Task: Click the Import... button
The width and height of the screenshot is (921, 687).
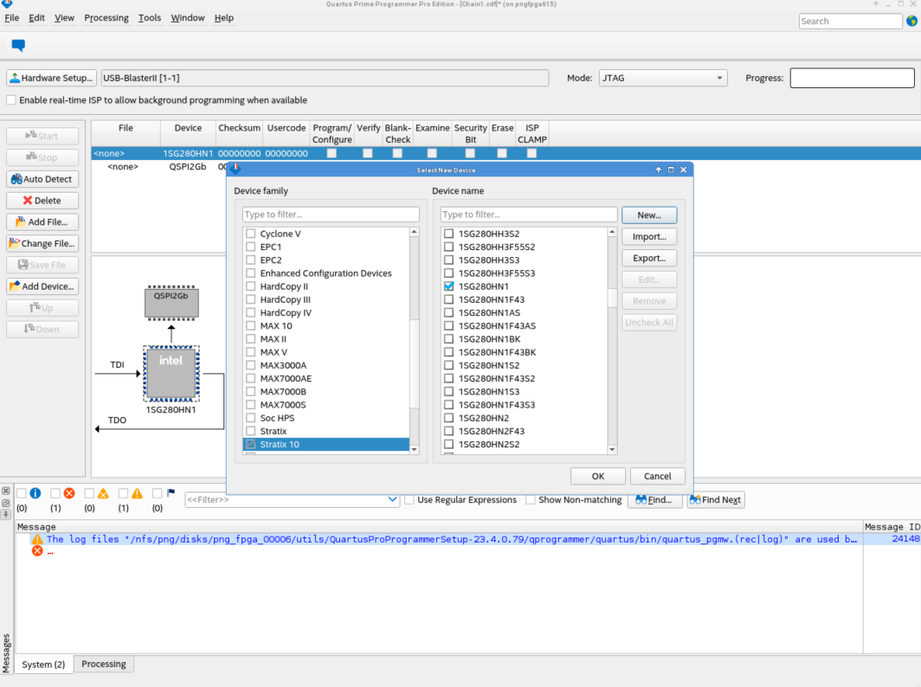Action: click(x=649, y=237)
